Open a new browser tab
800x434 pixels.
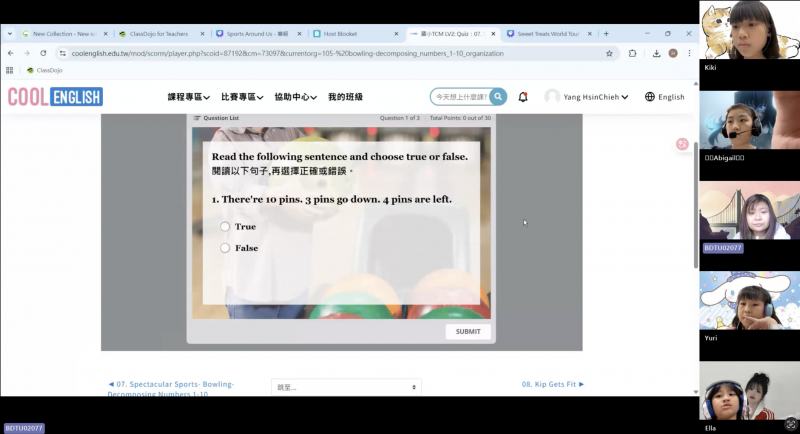coord(606,34)
